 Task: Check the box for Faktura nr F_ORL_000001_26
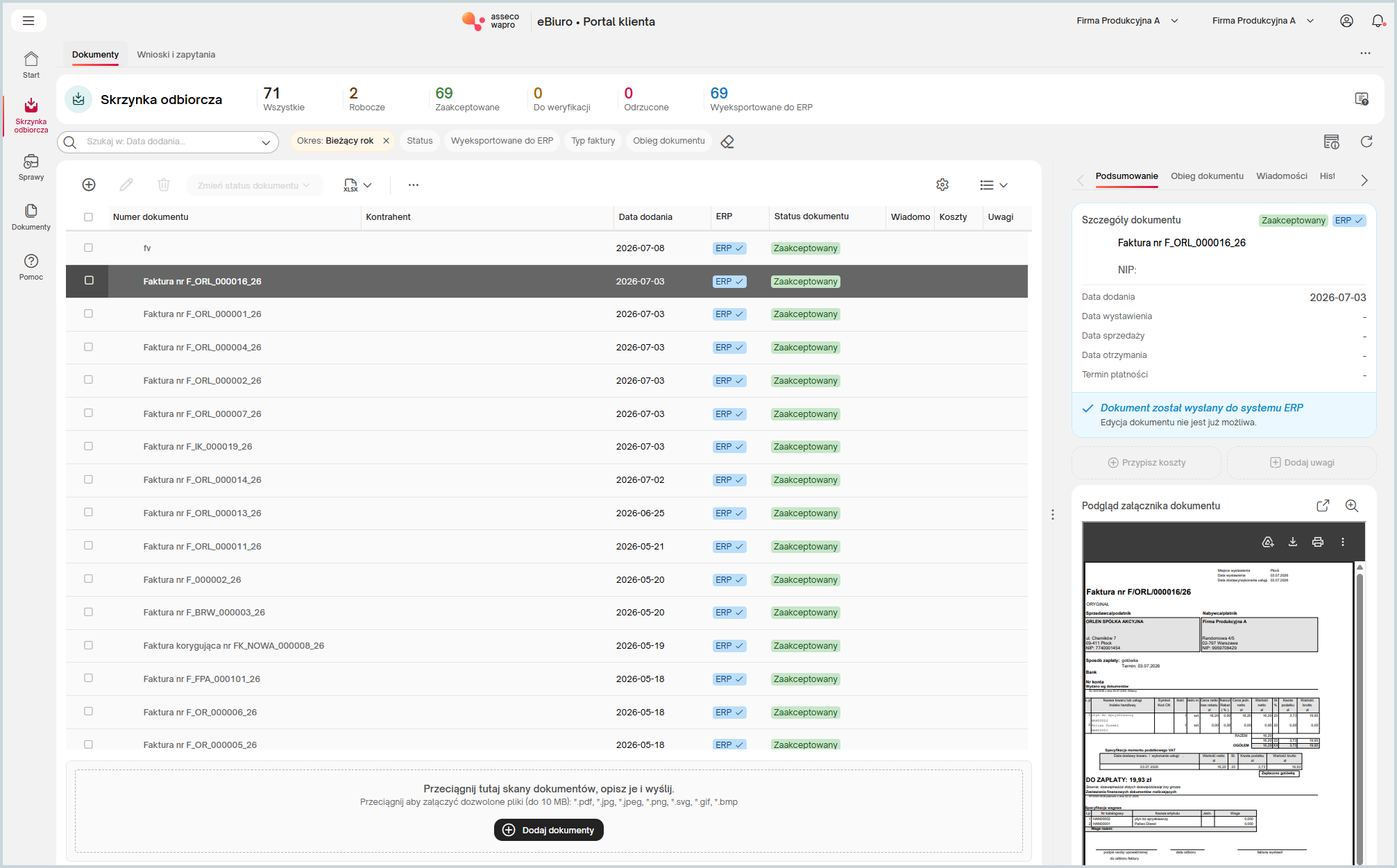click(88, 314)
